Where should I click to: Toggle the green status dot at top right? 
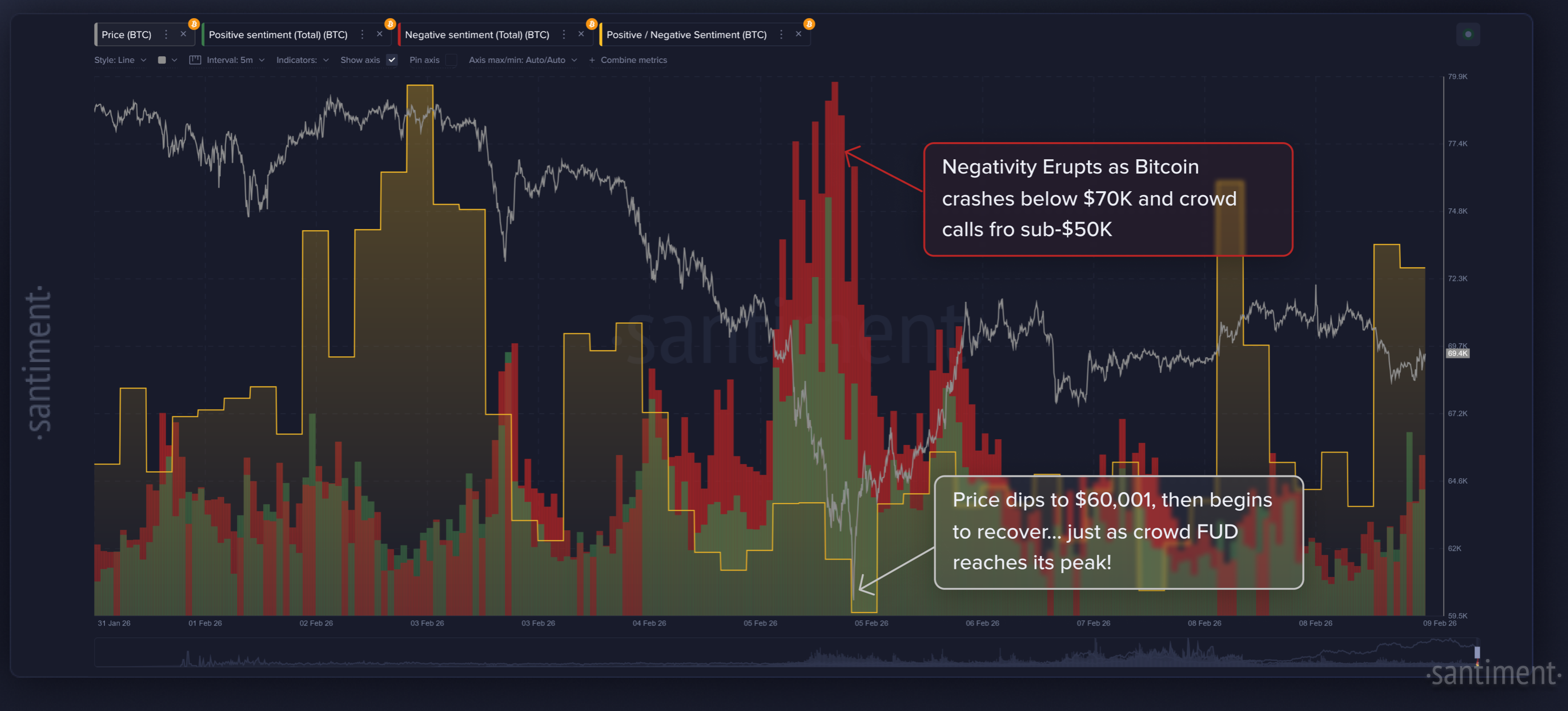pyautogui.click(x=1468, y=34)
